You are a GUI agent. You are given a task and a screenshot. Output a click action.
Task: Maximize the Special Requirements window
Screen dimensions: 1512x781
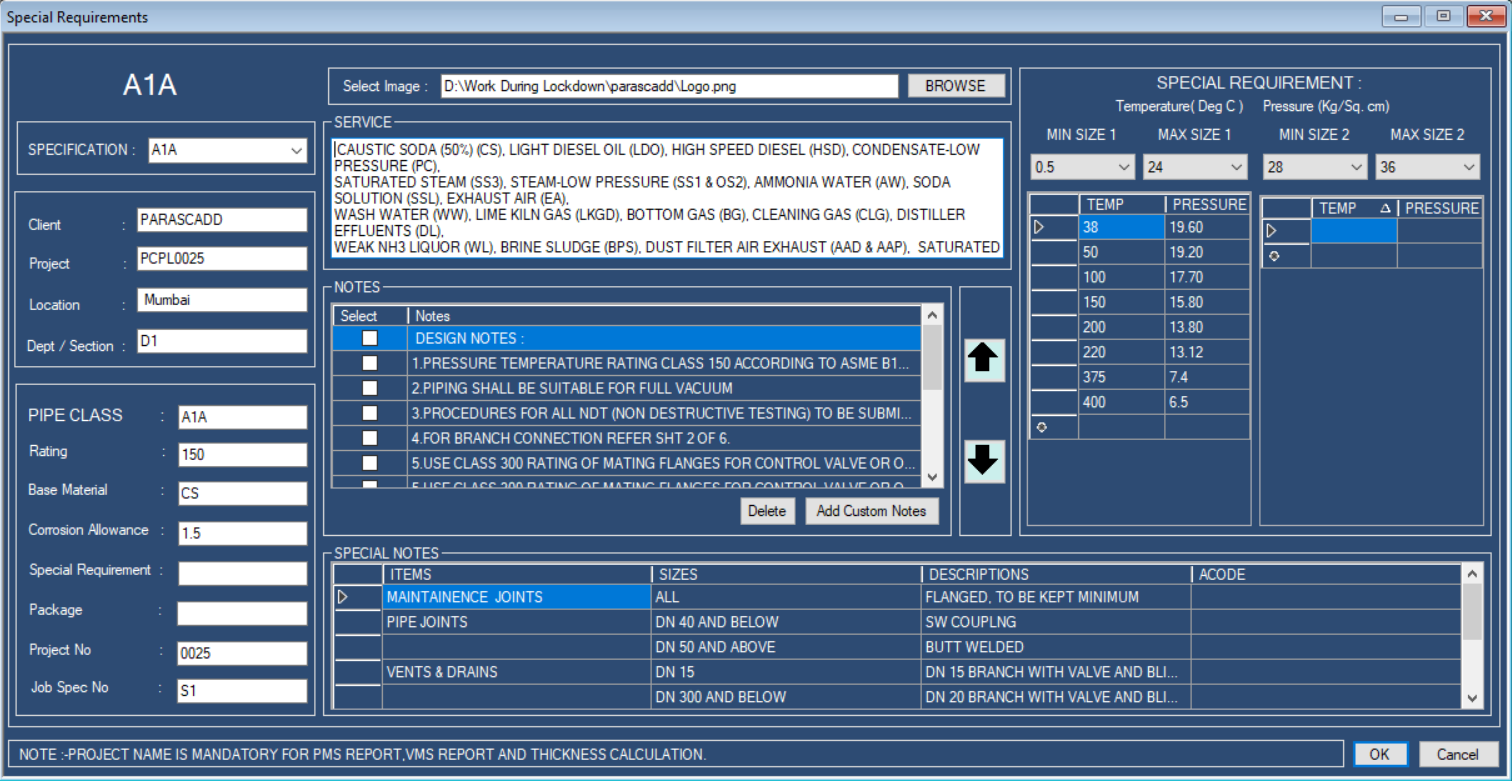pyautogui.click(x=1443, y=16)
